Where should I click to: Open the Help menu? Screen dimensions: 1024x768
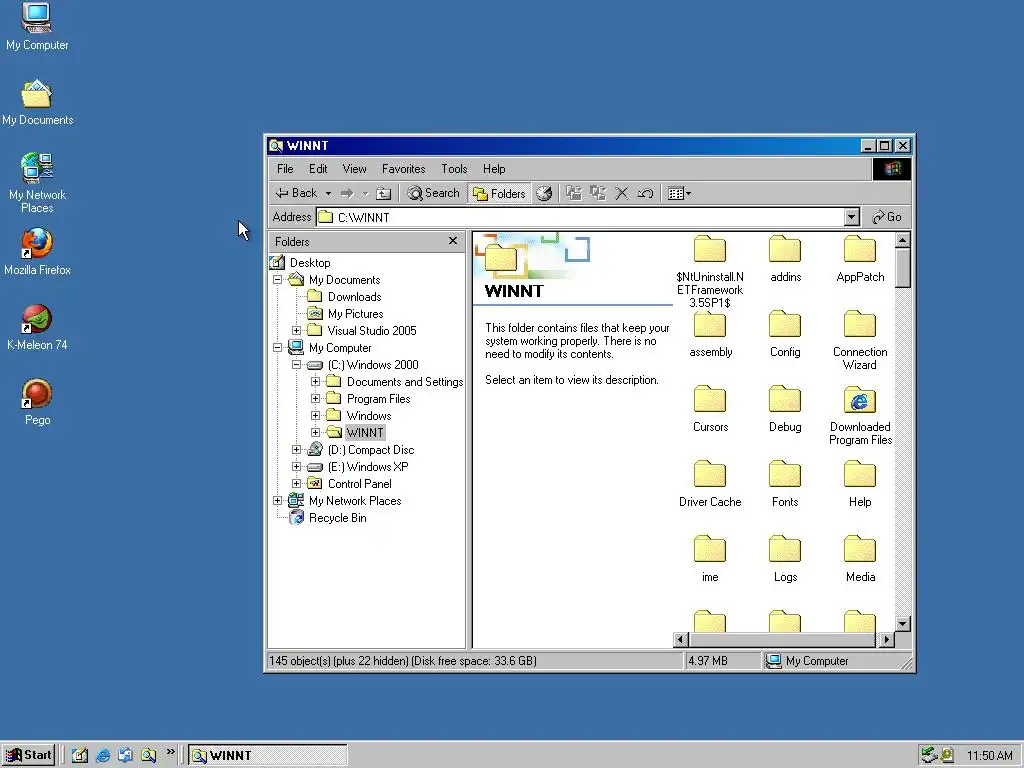494,169
